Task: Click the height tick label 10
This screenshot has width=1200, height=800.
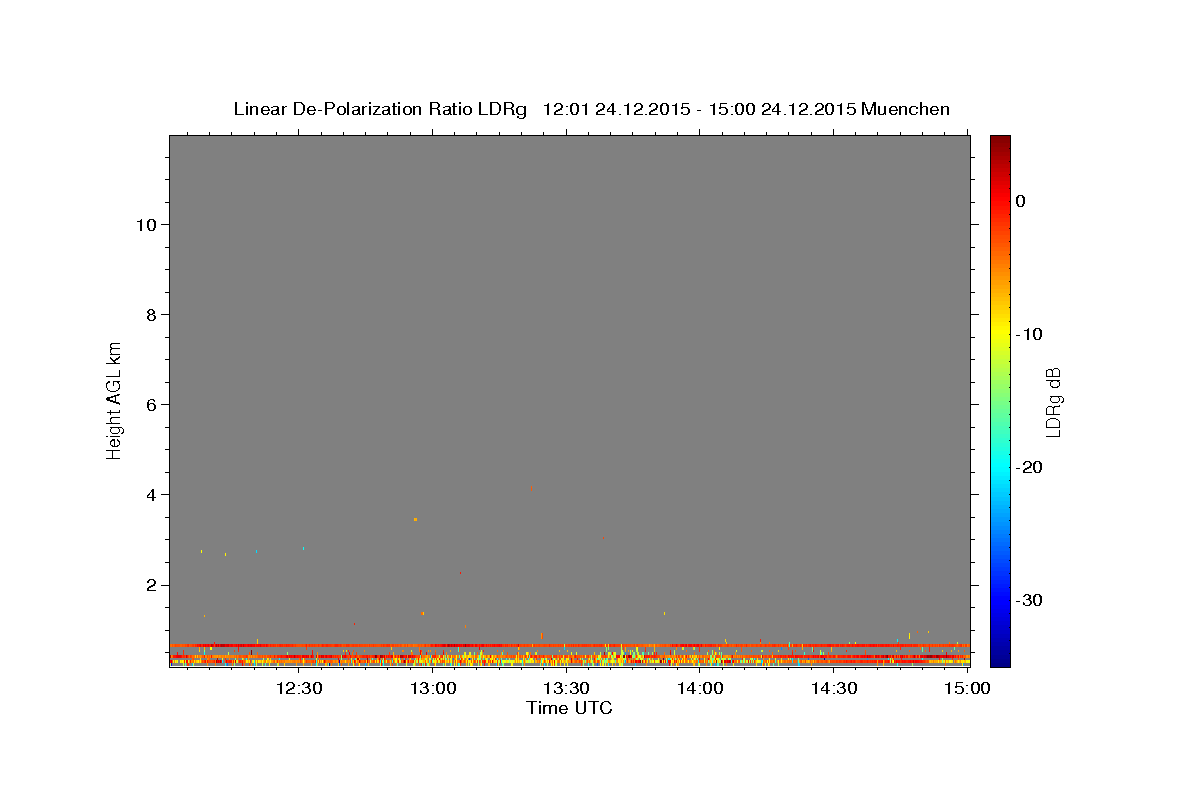Action: click(145, 224)
